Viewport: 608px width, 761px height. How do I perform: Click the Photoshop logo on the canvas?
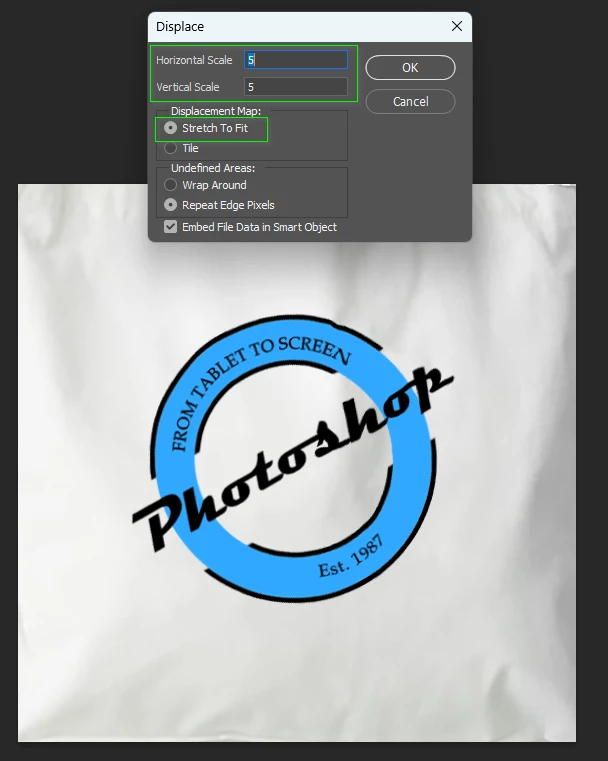293,459
